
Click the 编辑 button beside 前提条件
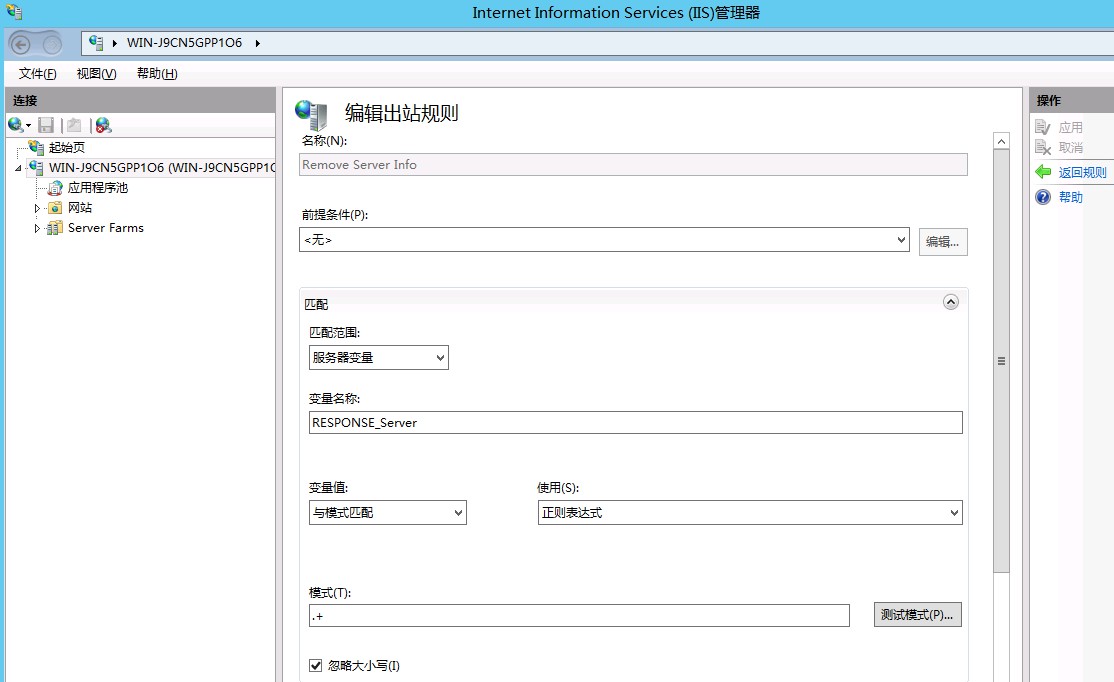[x=942, y=241]
